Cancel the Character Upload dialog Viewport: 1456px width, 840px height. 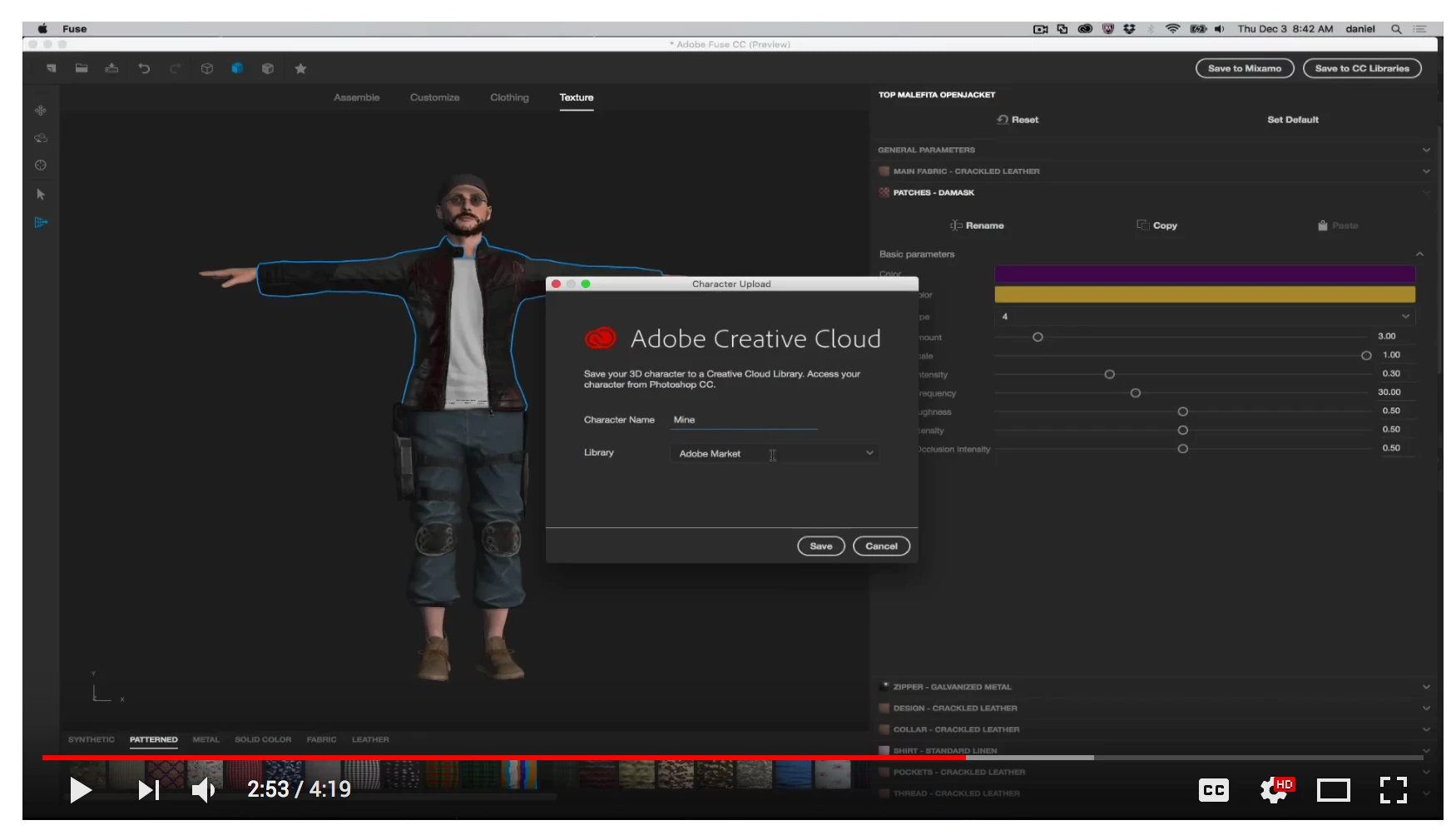tap(881, 546)
